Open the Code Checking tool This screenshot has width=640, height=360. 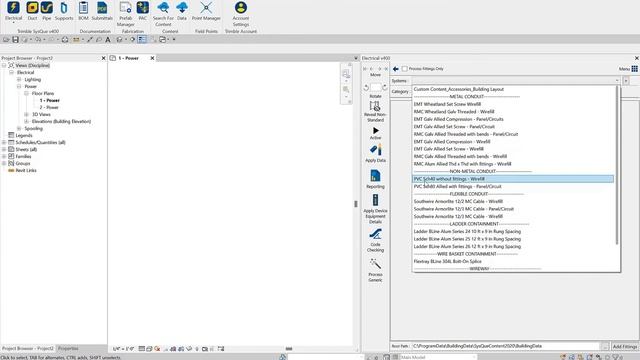[x=376, y=240]
